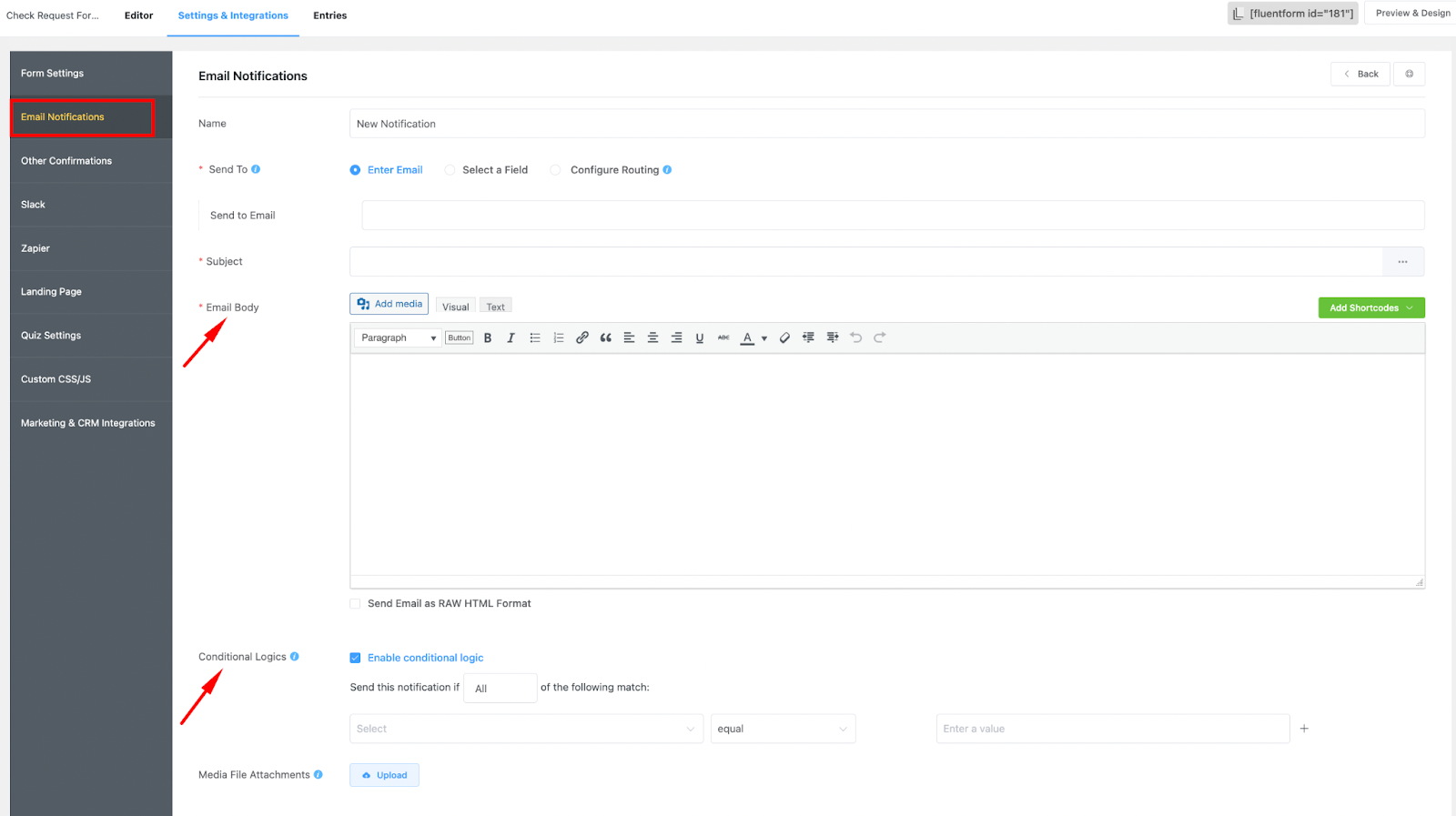
Task: Open the 'equal' operator dropdown
Action: [x=784, y=729]
